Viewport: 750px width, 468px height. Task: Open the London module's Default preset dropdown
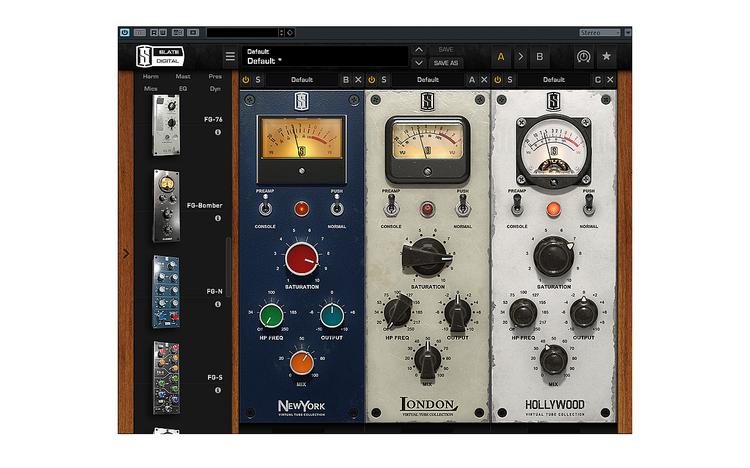pos(428,80)
